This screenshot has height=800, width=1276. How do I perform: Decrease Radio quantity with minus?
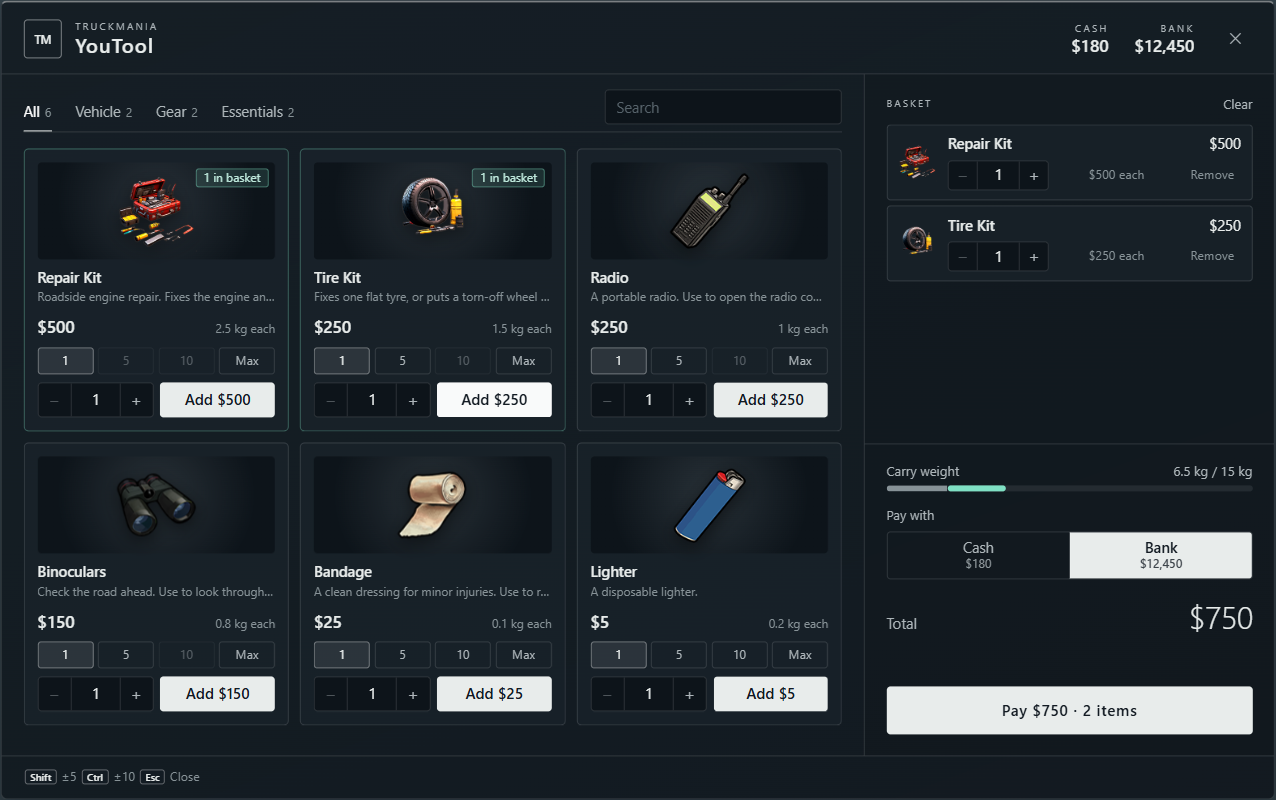point(607,400)
